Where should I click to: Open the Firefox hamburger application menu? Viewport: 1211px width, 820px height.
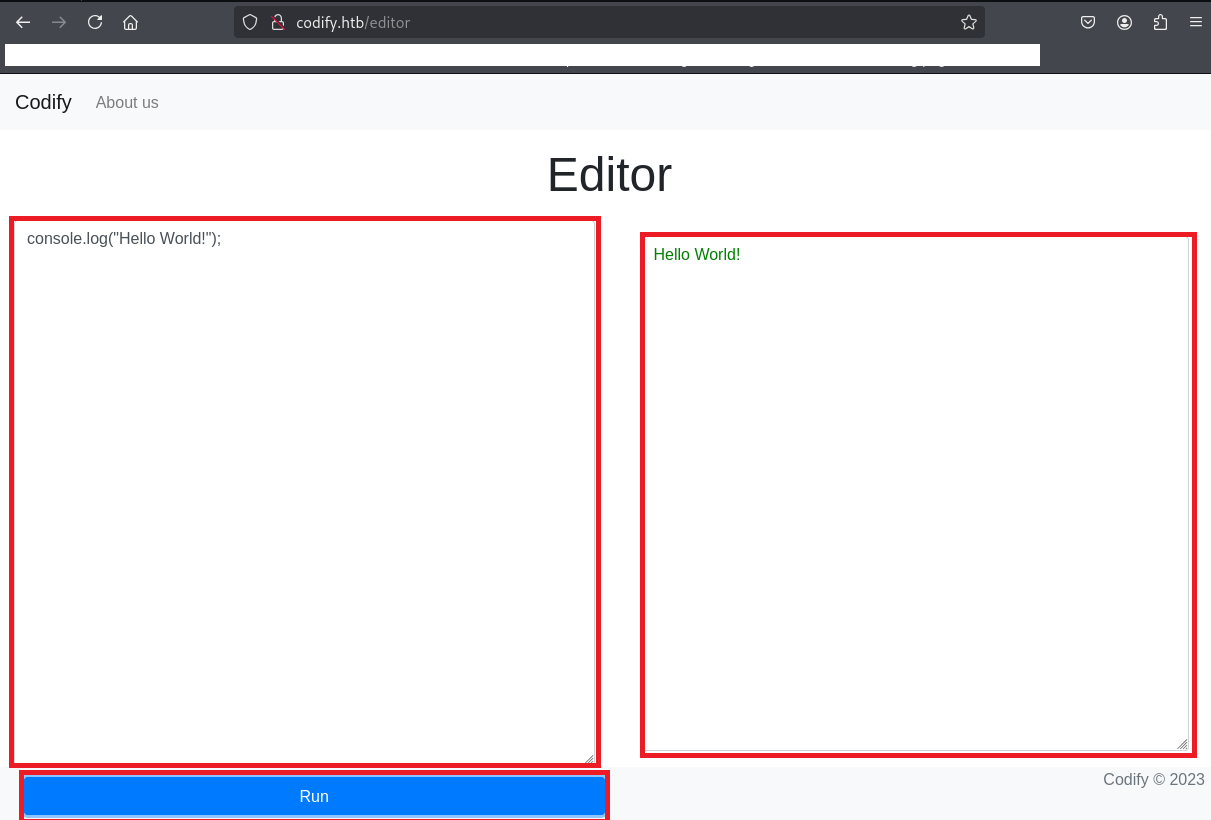pos(1195,22)
